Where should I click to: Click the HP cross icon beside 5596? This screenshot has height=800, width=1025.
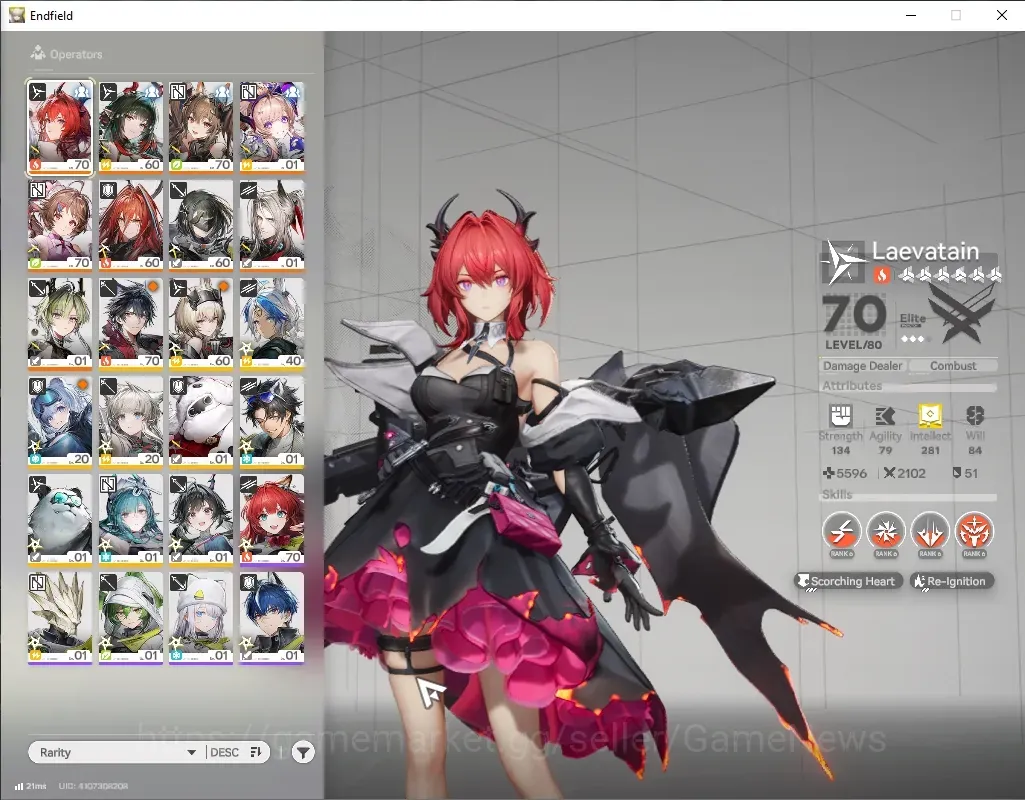pos(829,473)
